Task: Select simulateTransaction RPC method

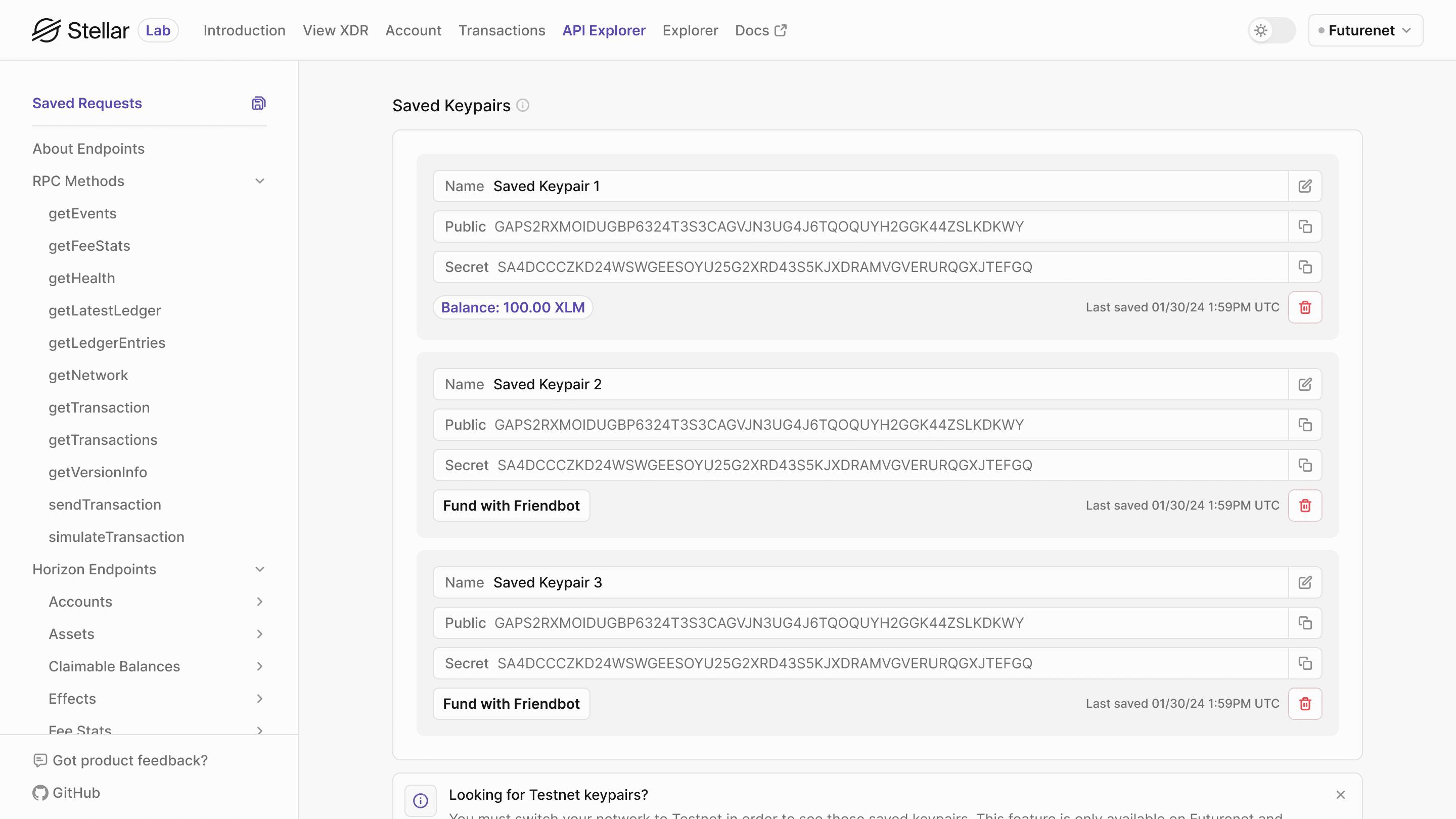Action: (116, 537)
